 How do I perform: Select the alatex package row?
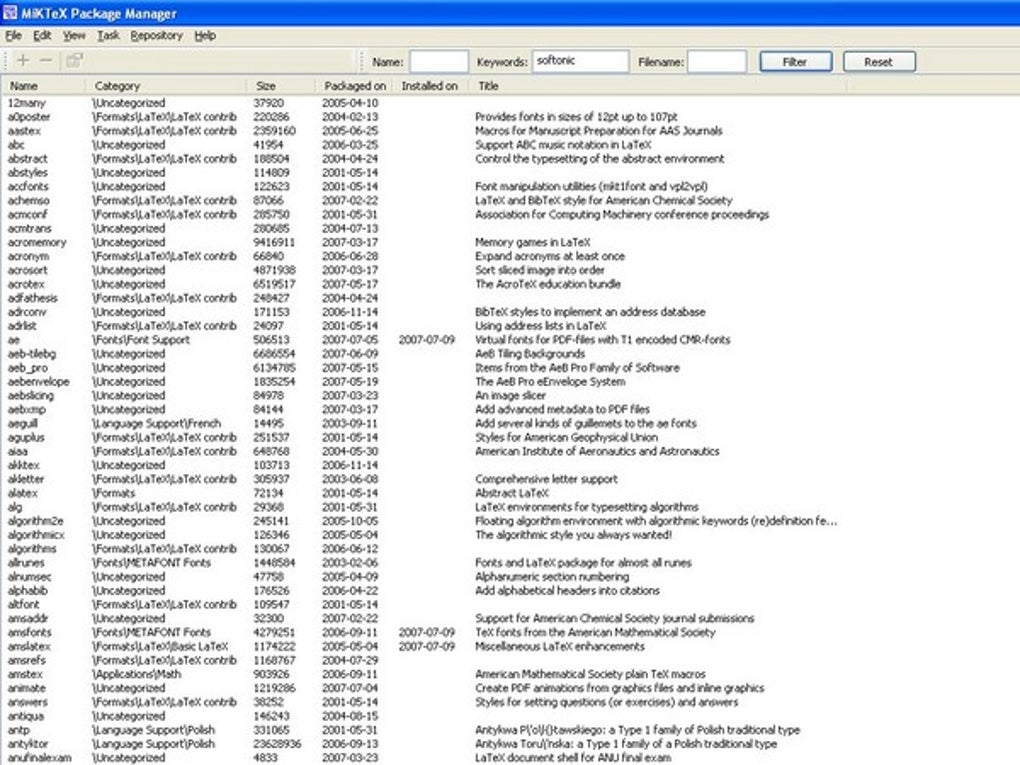[x=423, y=493]
